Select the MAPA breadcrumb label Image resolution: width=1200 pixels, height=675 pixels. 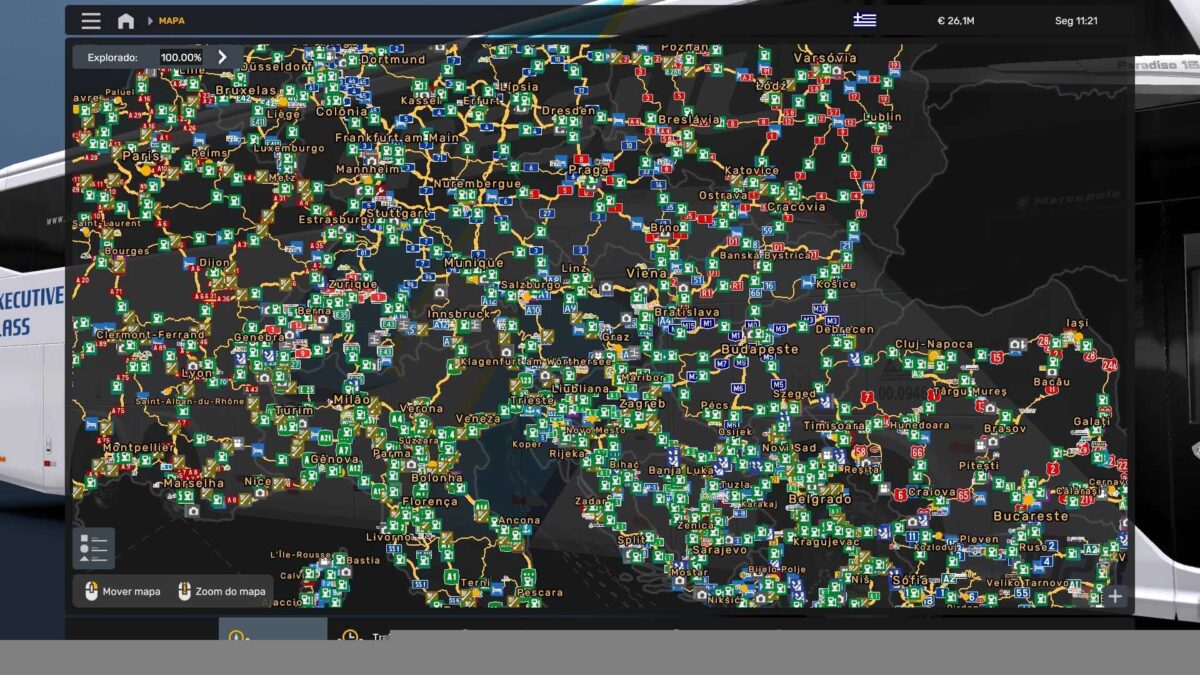(172, 21)
